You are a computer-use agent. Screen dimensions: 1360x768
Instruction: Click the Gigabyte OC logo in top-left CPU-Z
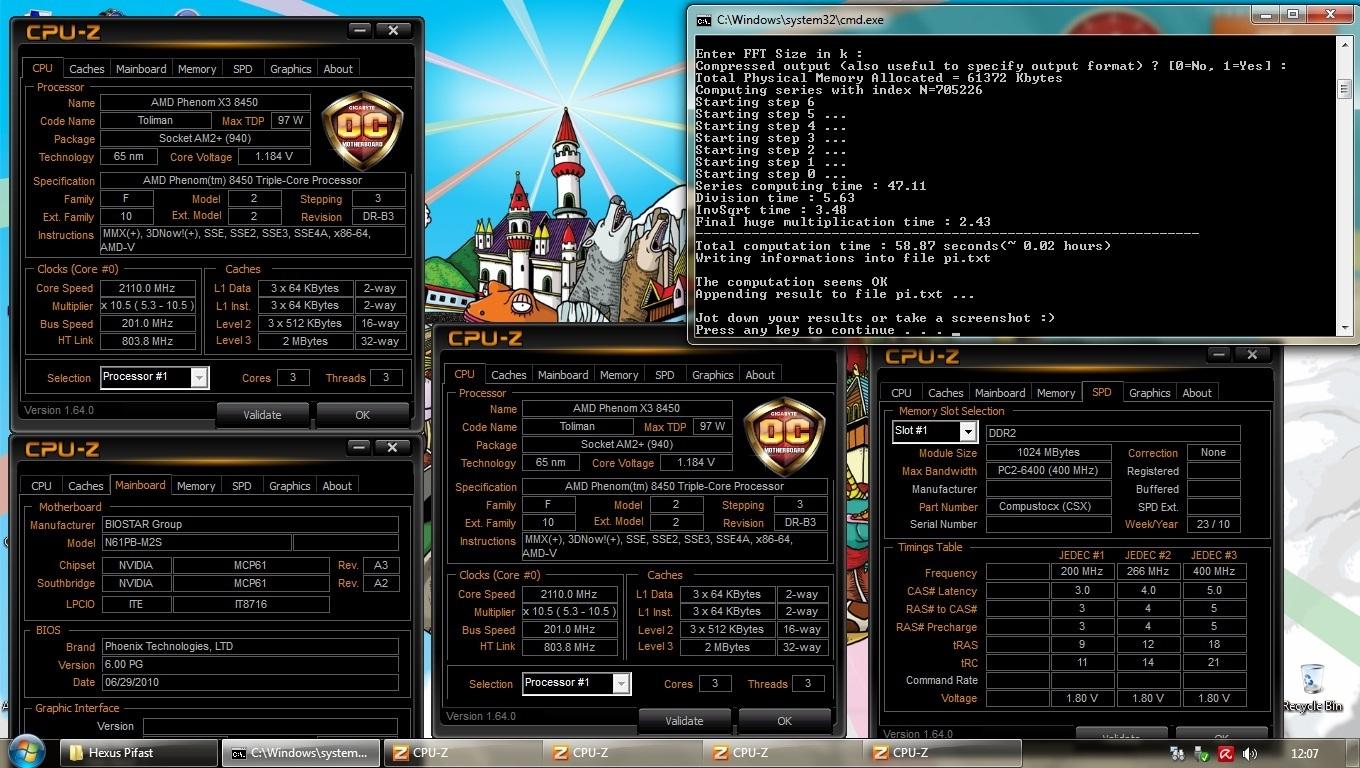362,130
